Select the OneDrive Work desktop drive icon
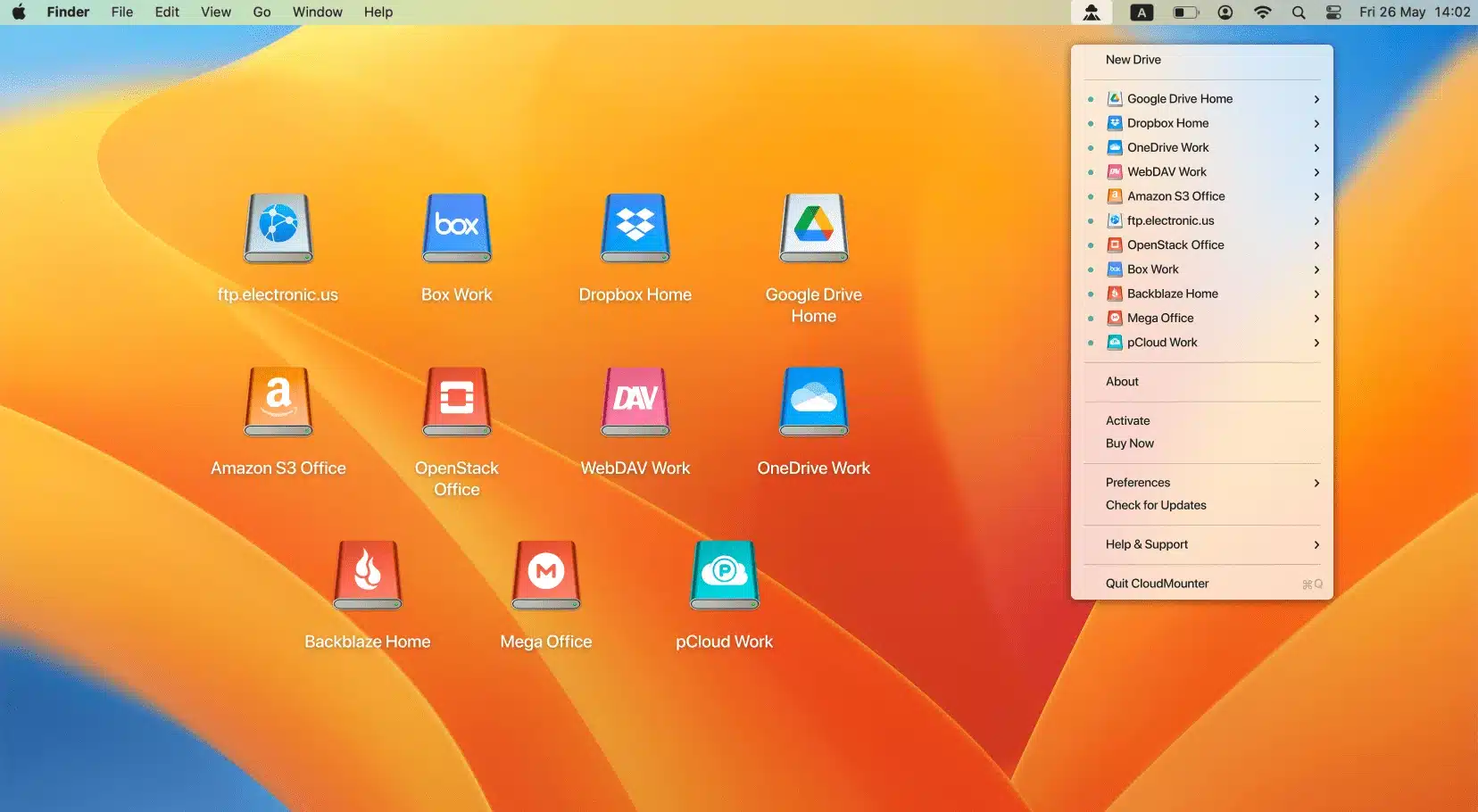Image resolution: width=1478 pixels, height=812 pixels. pyautogui.click(x=814, y=401)
